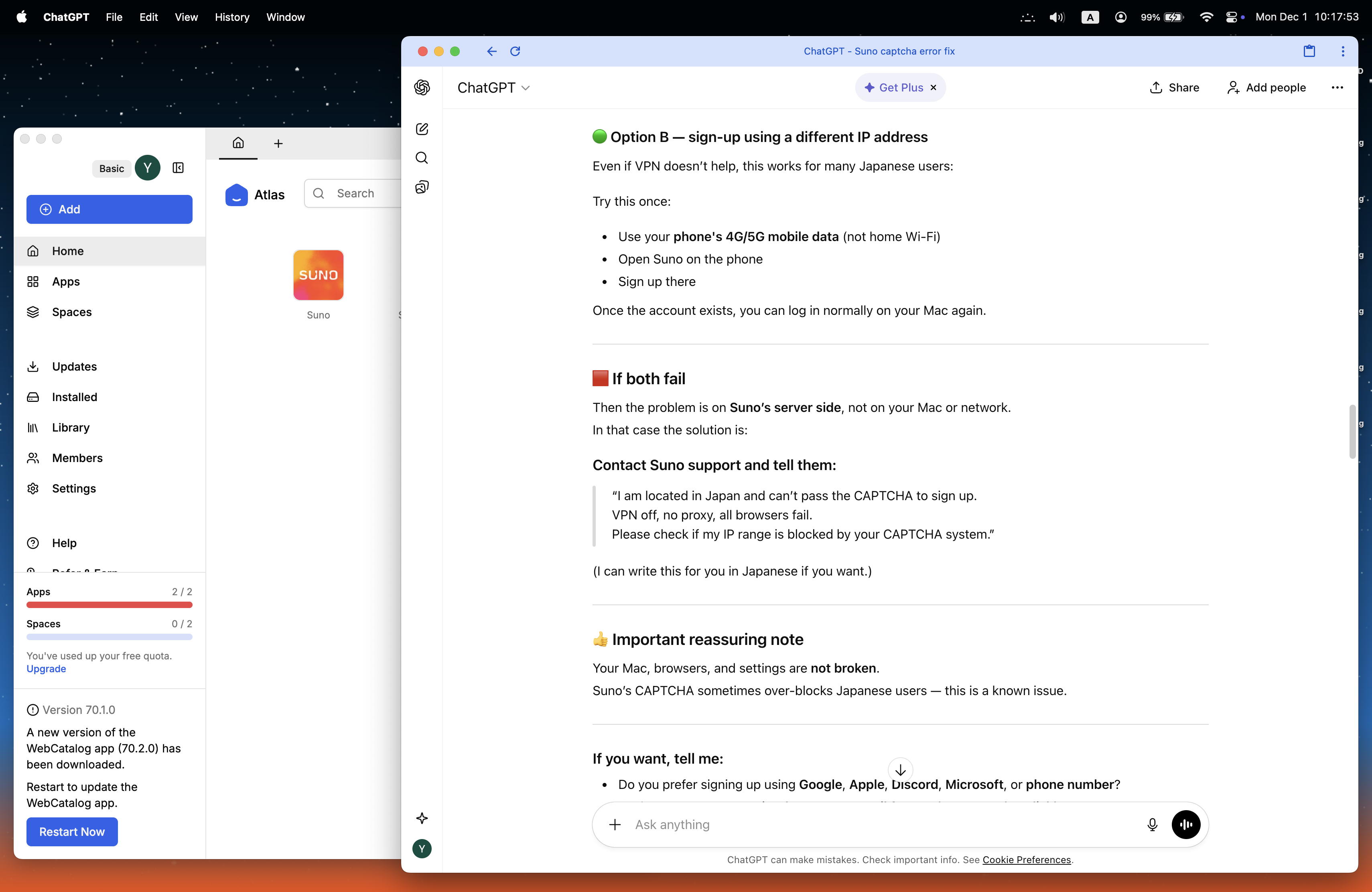
Task: Dismiss the Get Plus banner
Action: [933, 87]
